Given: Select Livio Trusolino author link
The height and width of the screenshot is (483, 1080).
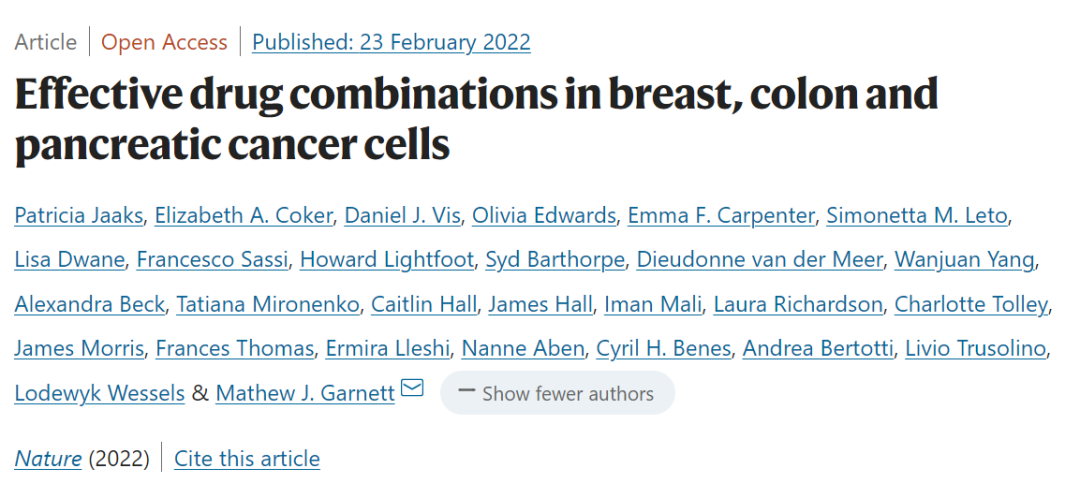Looking at the screenshot, I should pos(975,349).
